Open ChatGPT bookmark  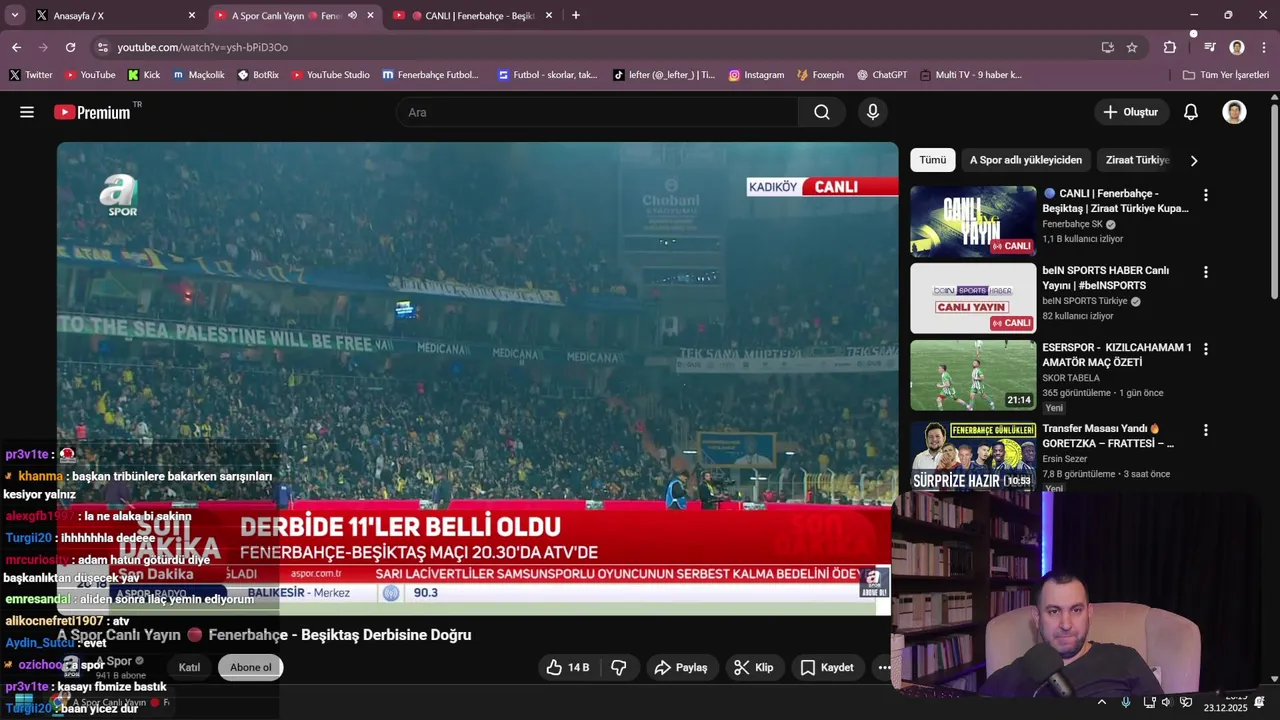[881, 75]
